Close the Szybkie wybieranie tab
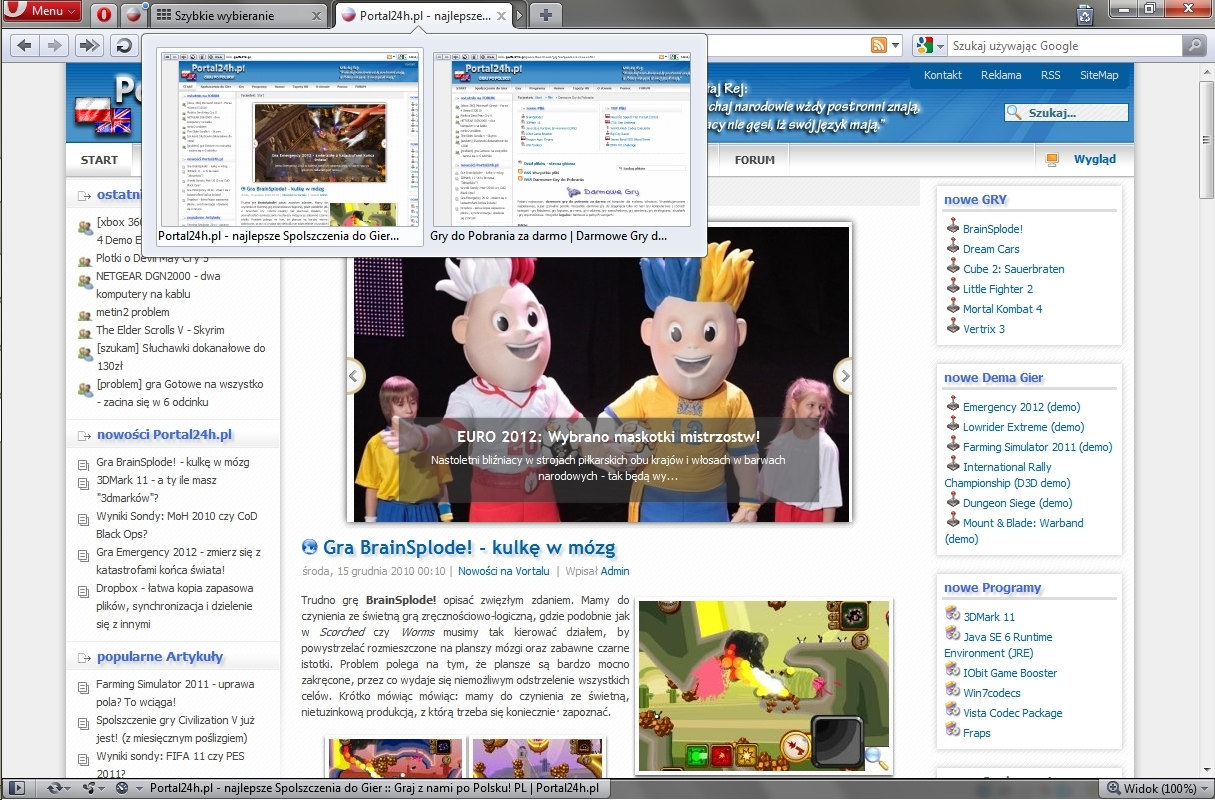Image resolution: width=1215 pixels, height=800 pixels. (x=317, y=16)
